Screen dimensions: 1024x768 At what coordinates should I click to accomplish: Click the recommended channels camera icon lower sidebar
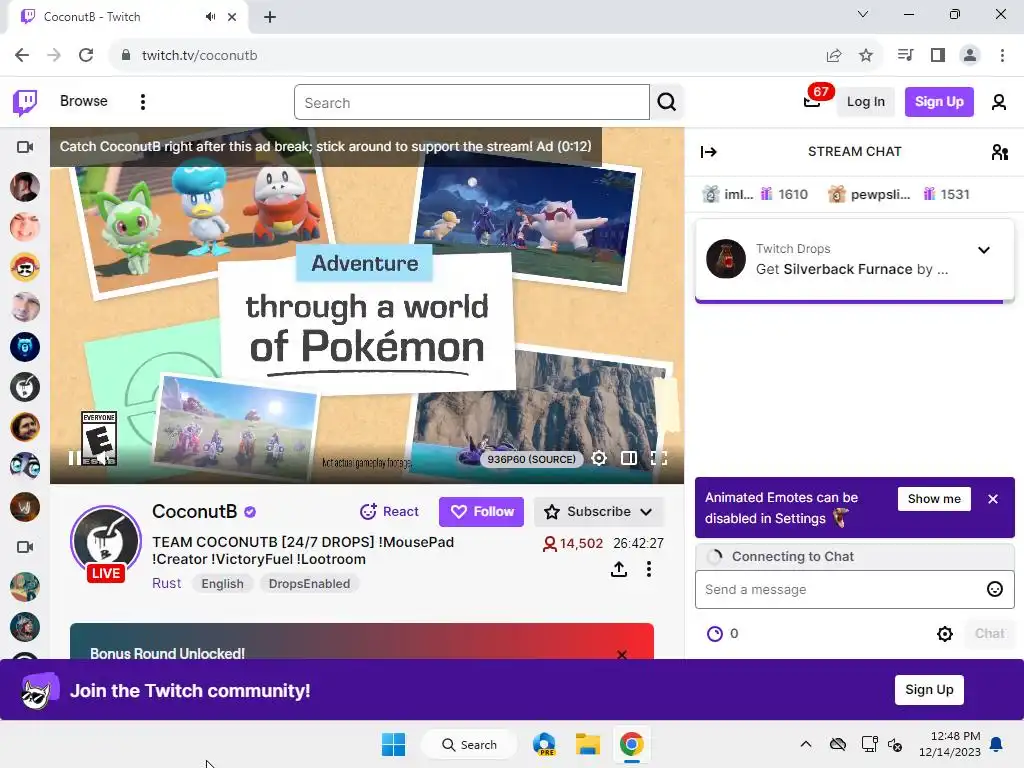click(25, 547)
